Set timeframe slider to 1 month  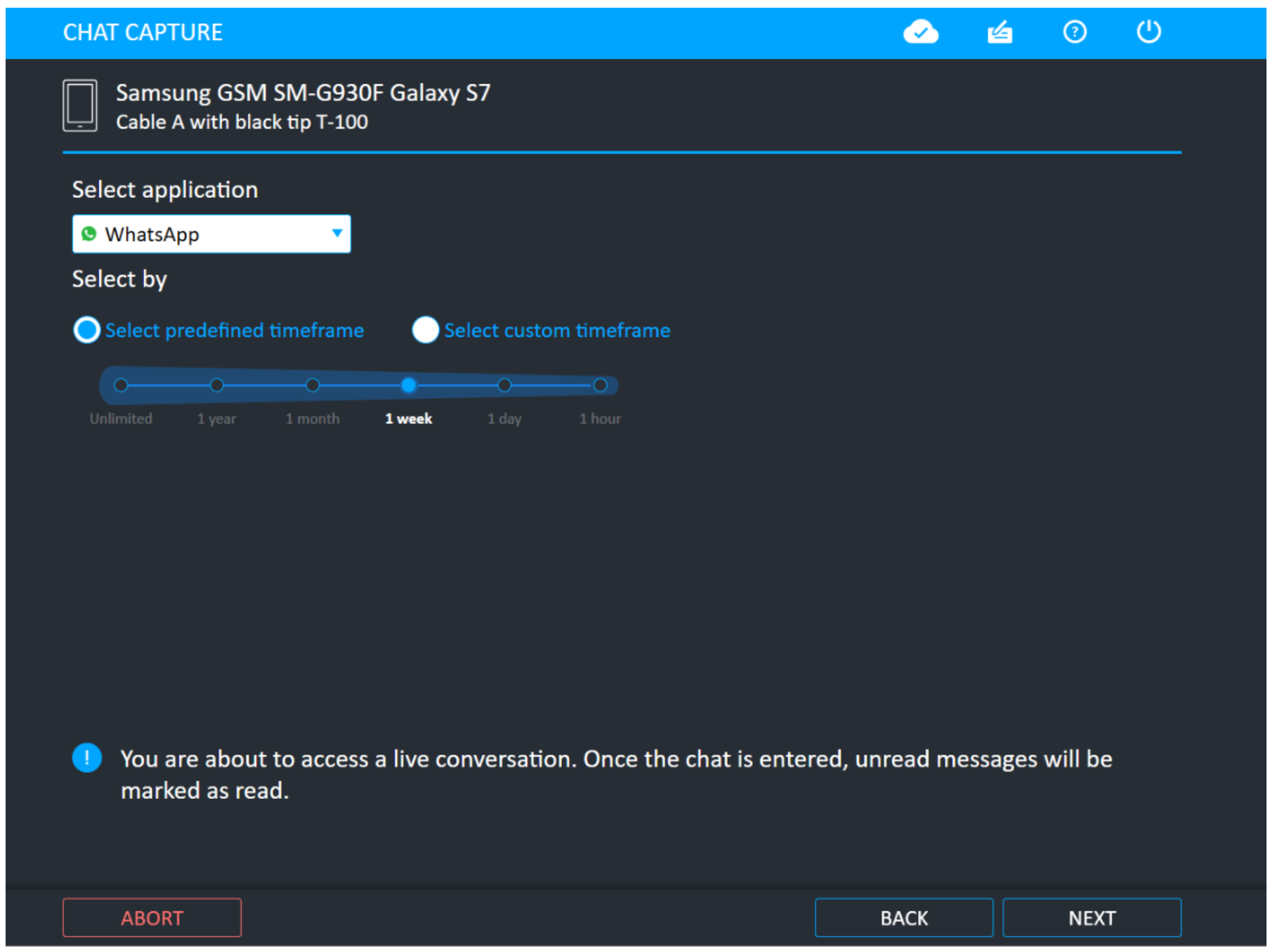(313, 385)
